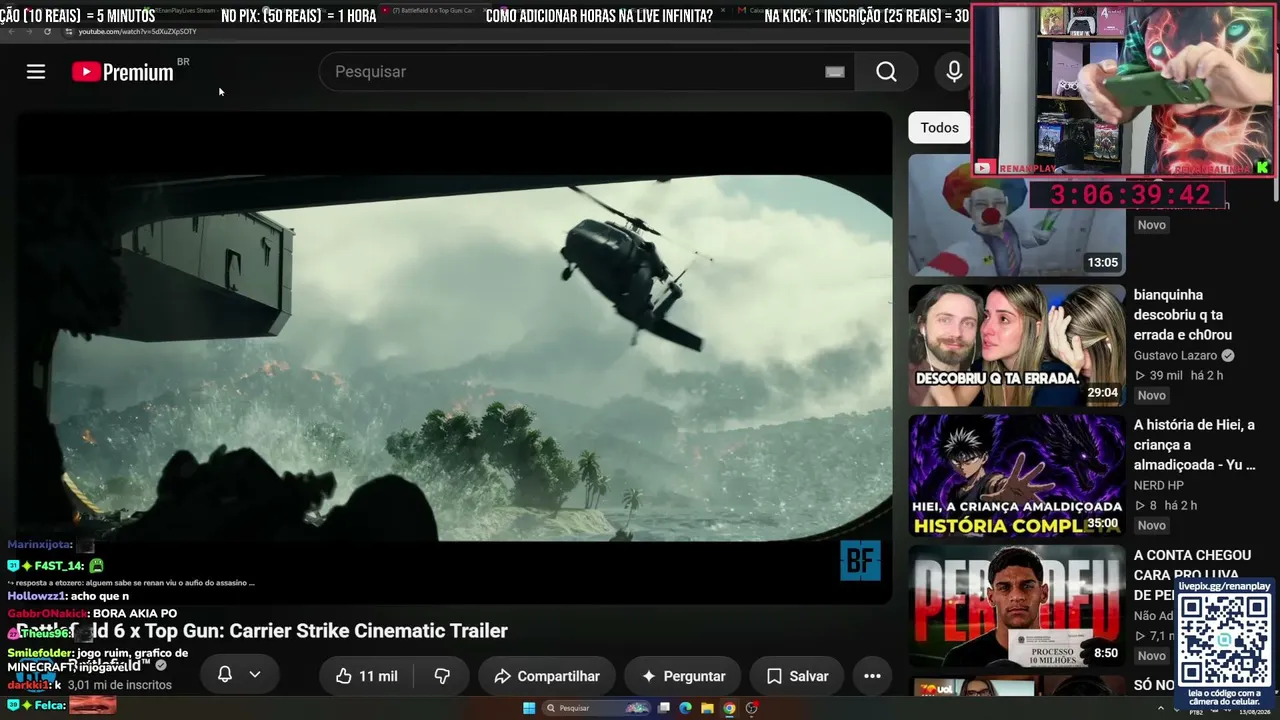Open the YouTube hamburger guide menu
This screenshot has width=1280, height=720.
point(36,72)
